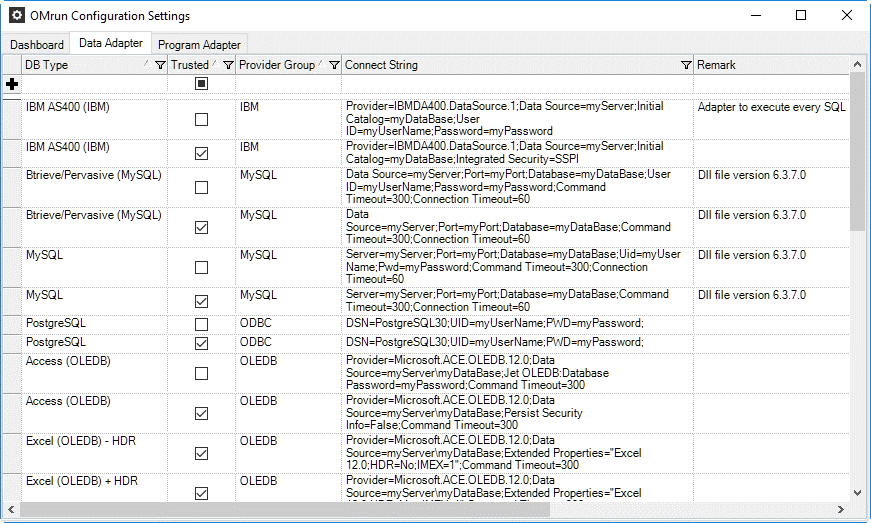Uncheck Trusted for second Access (OLEDB) row

(201, 414)
